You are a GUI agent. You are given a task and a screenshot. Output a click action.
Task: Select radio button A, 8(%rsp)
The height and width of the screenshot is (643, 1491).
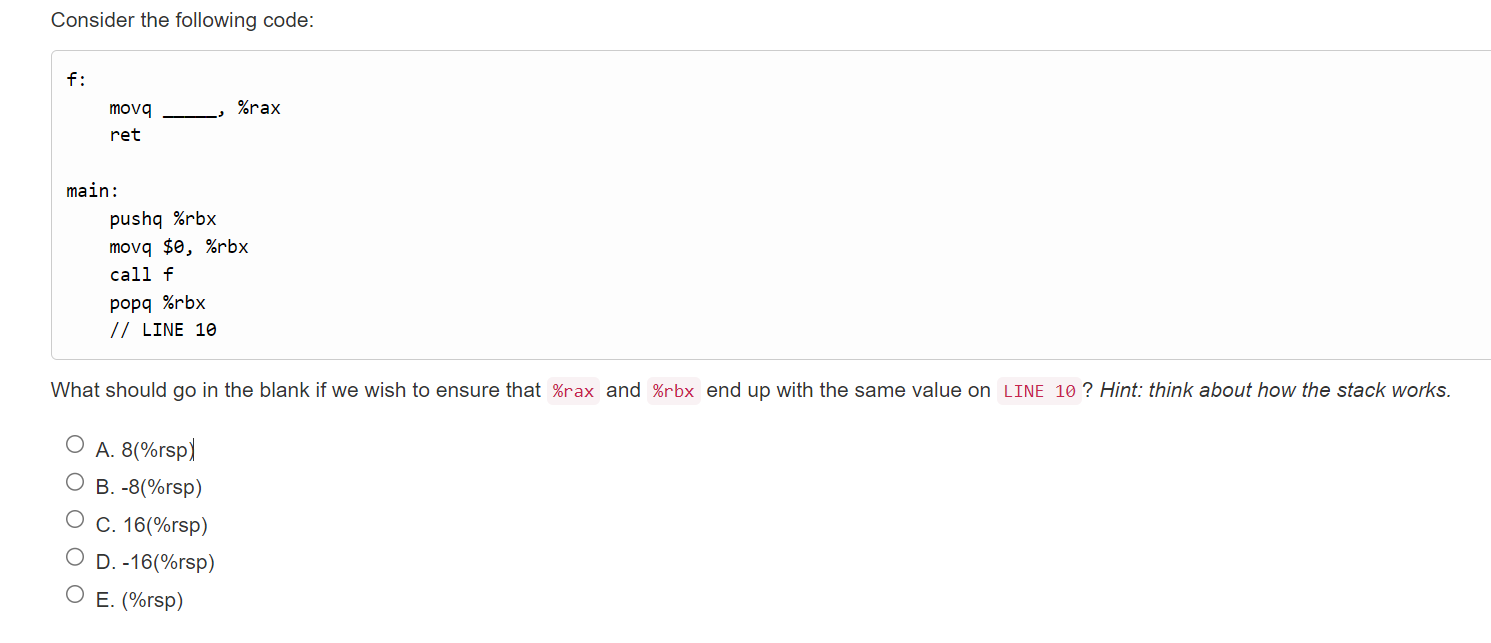click(x=74, y=443)
